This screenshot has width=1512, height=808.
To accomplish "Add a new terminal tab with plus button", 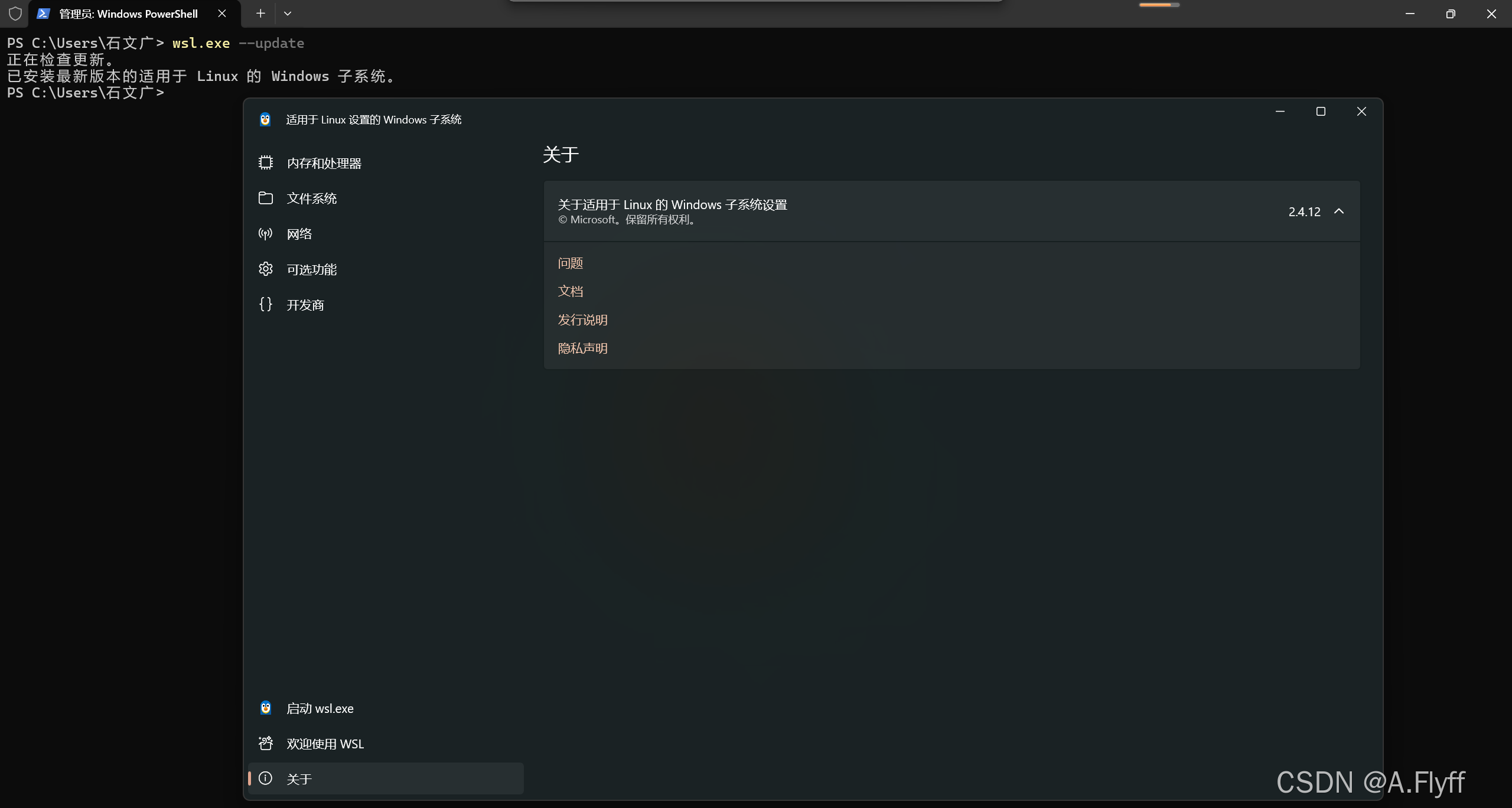I will (x=260, y=14).
